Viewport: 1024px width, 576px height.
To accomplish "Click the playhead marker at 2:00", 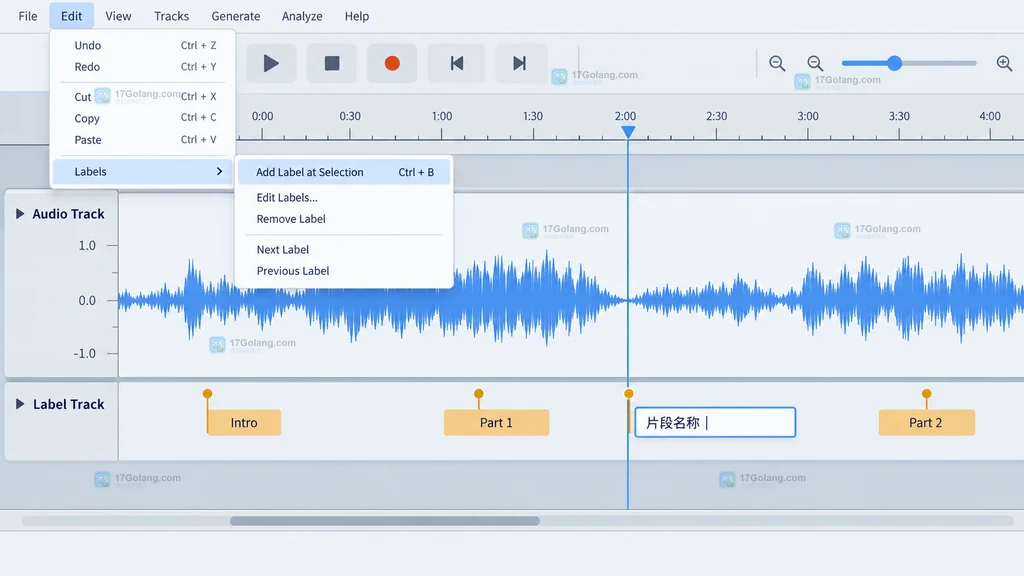I will pyautogui.click(x=628, y=132).
